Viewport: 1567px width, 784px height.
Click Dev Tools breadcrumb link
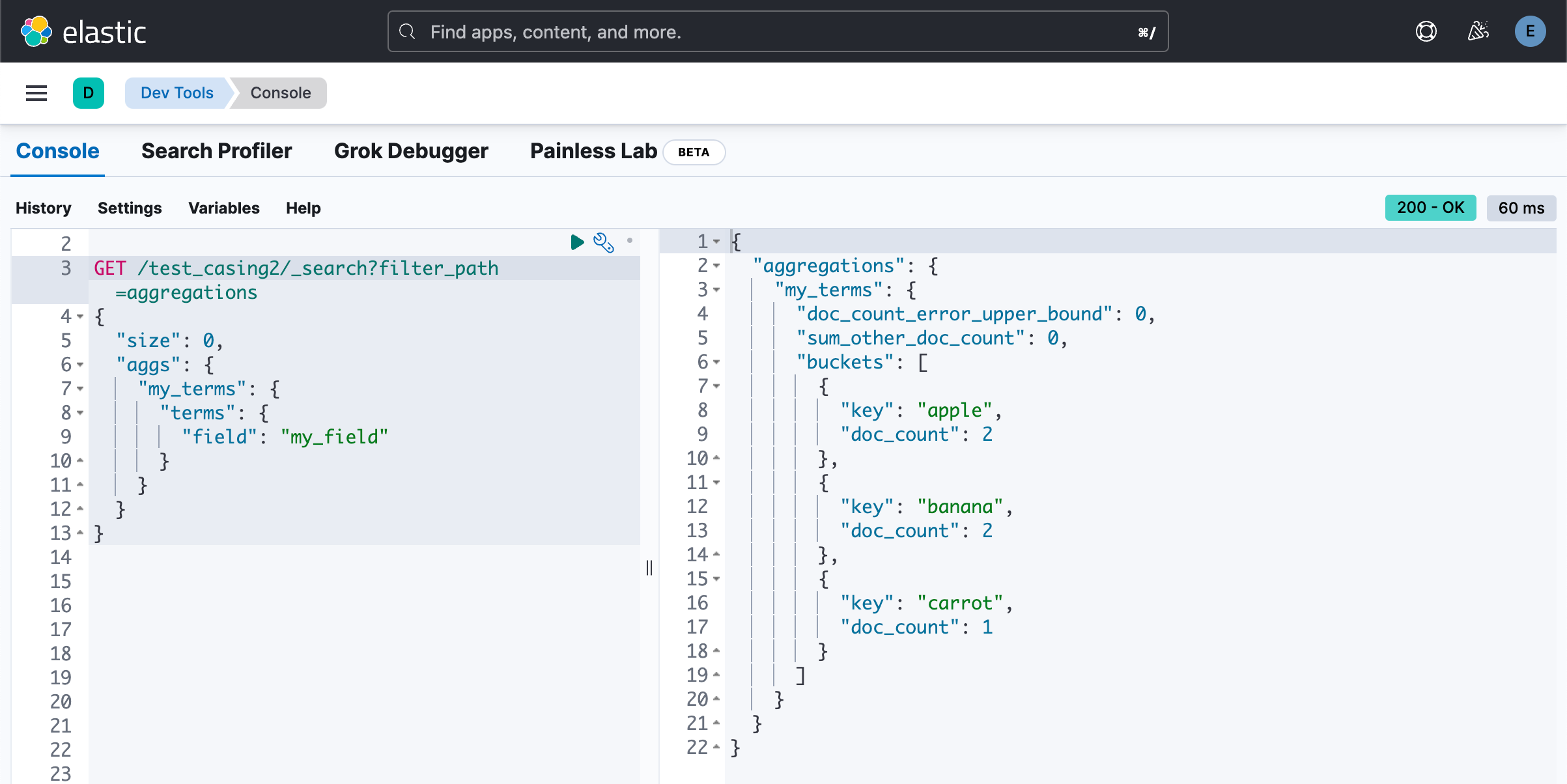pos(176,93)
